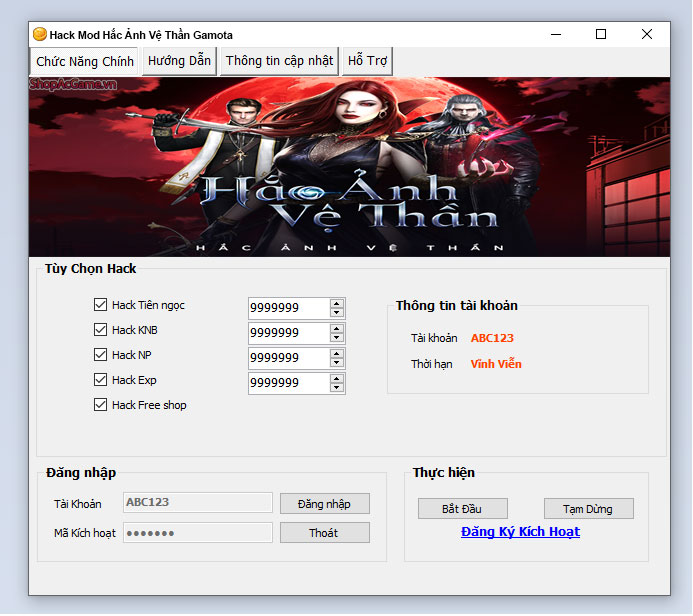693x616 pixels.
Task: Click the Bắt Đầu button
Action: click(463, 509)
